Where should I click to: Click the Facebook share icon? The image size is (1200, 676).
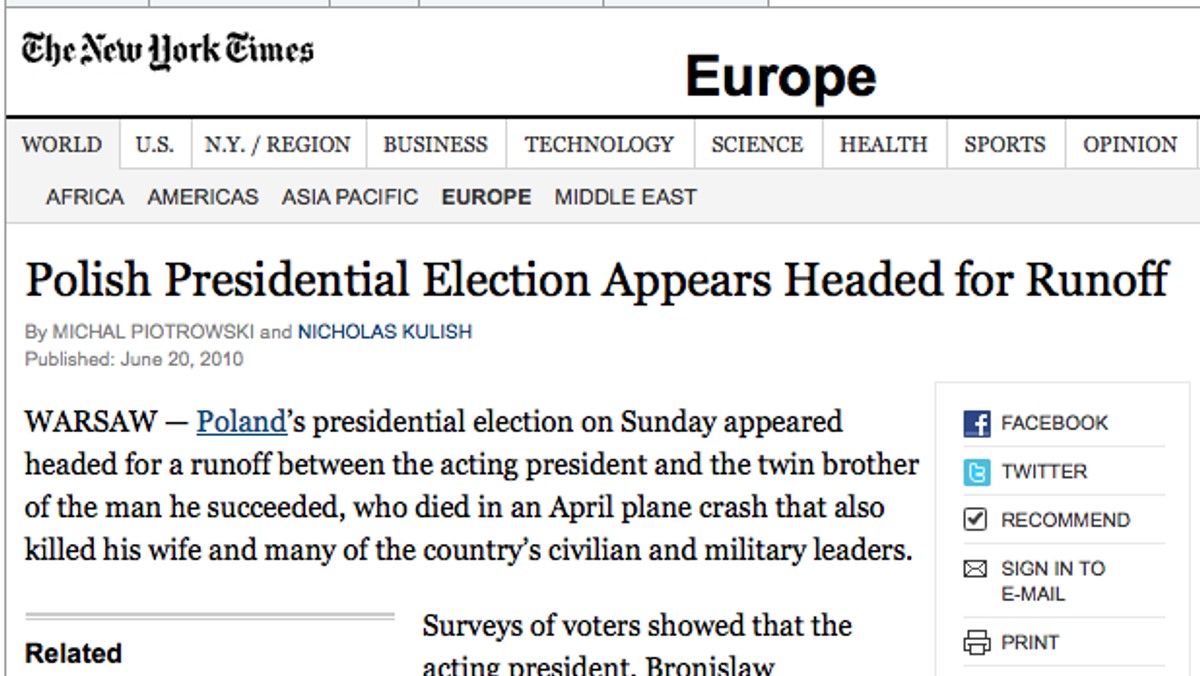pos(976,423)
